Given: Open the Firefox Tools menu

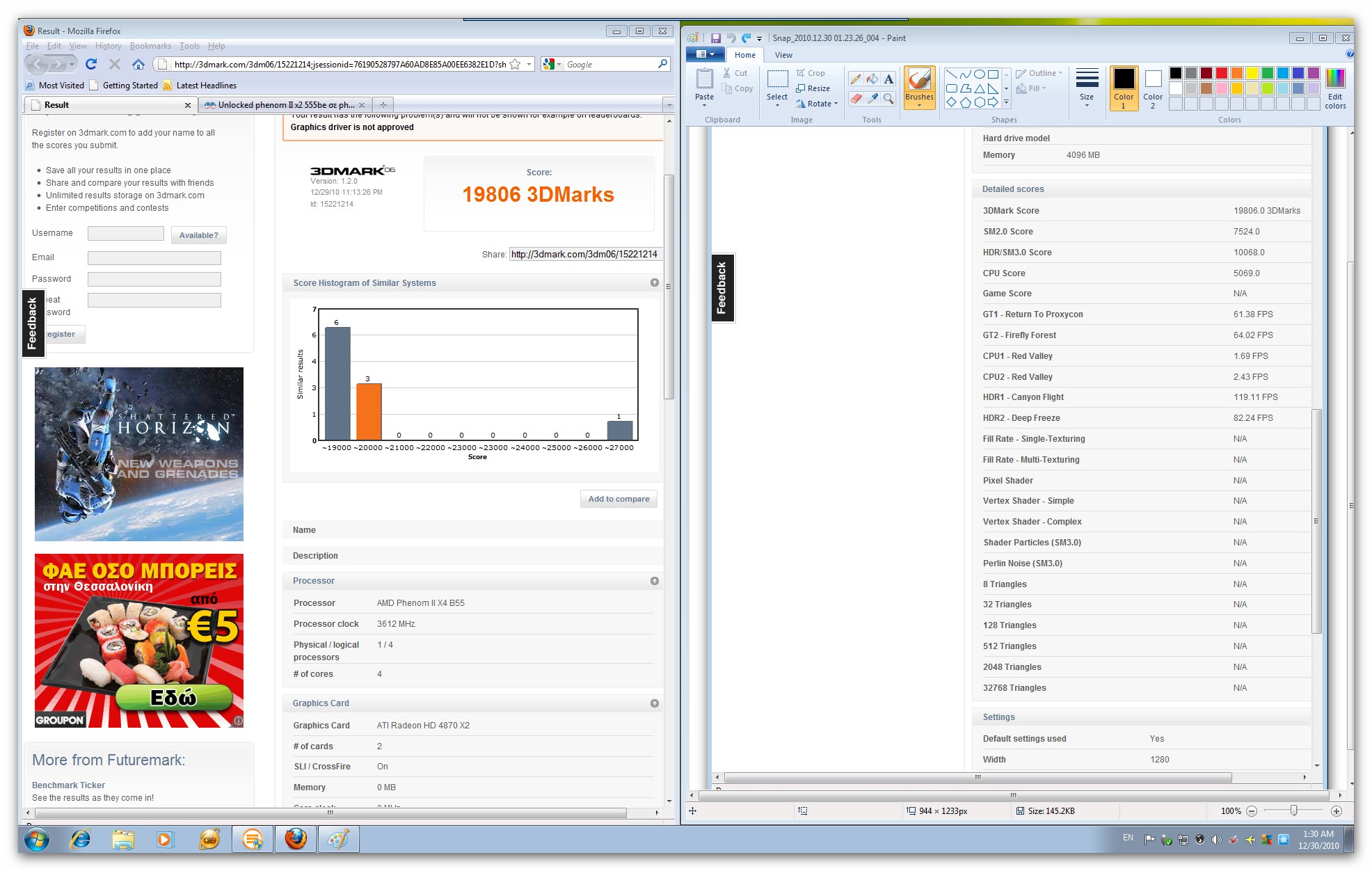Looking at the screenshot, I should pos(189,46).
